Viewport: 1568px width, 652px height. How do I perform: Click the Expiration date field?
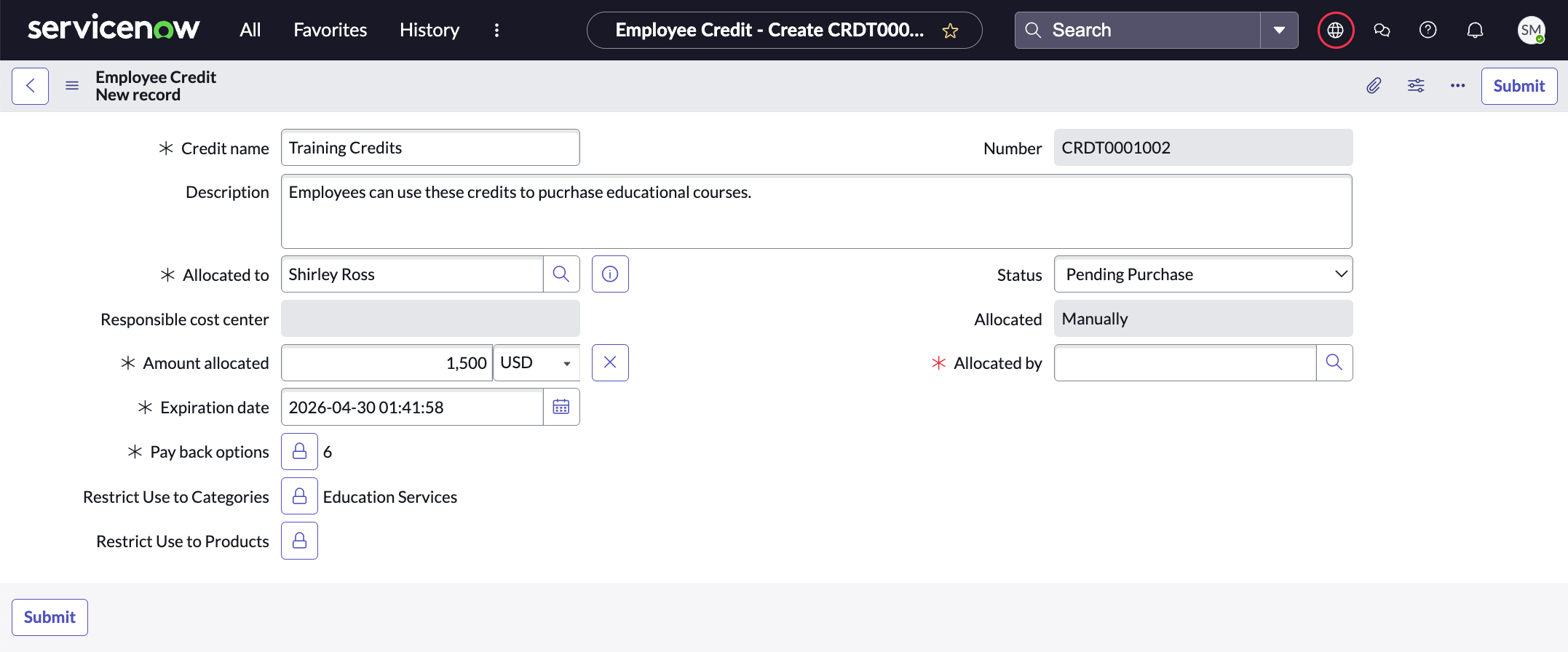tap(412, 407)
